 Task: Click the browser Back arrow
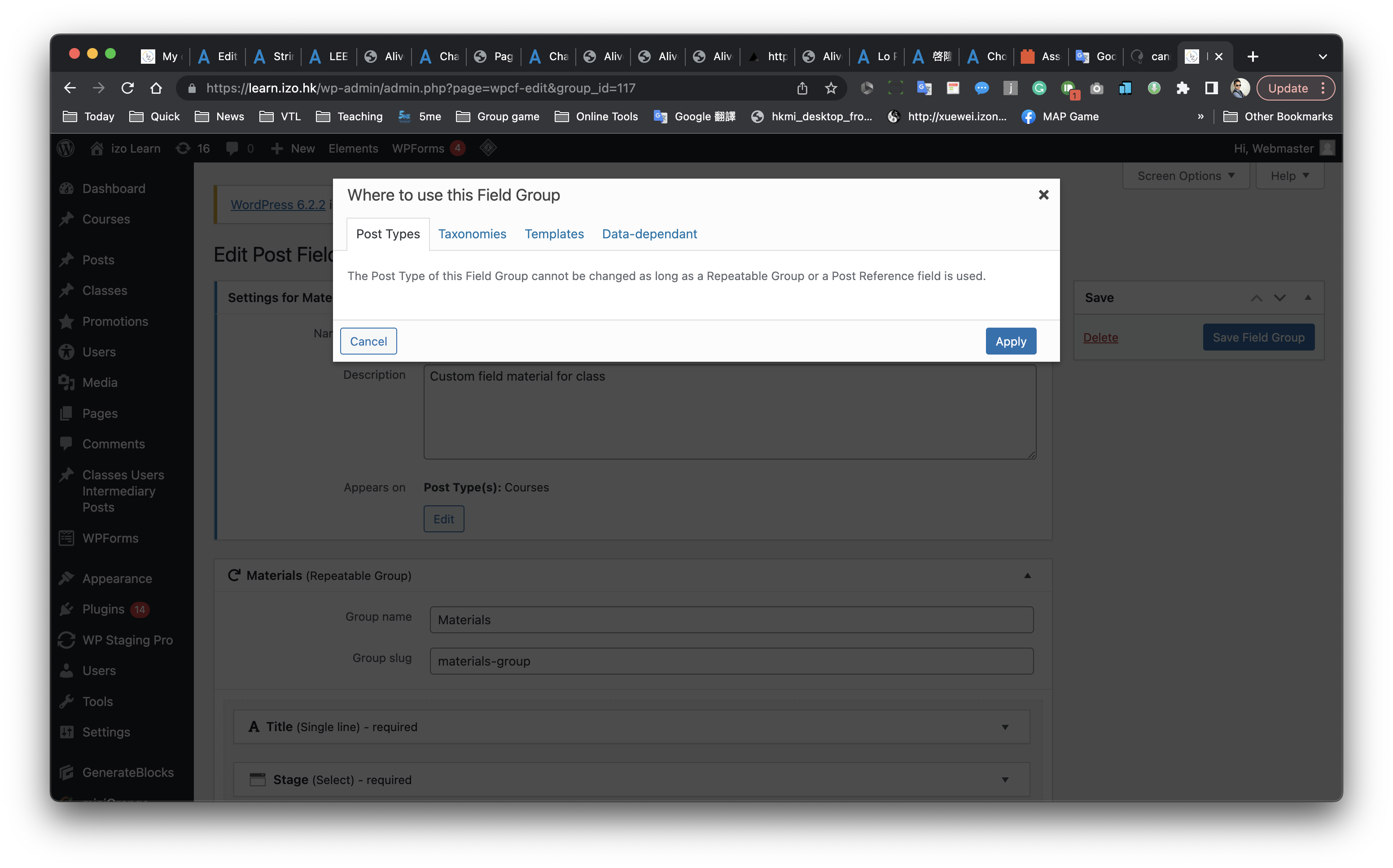(70, 88)
